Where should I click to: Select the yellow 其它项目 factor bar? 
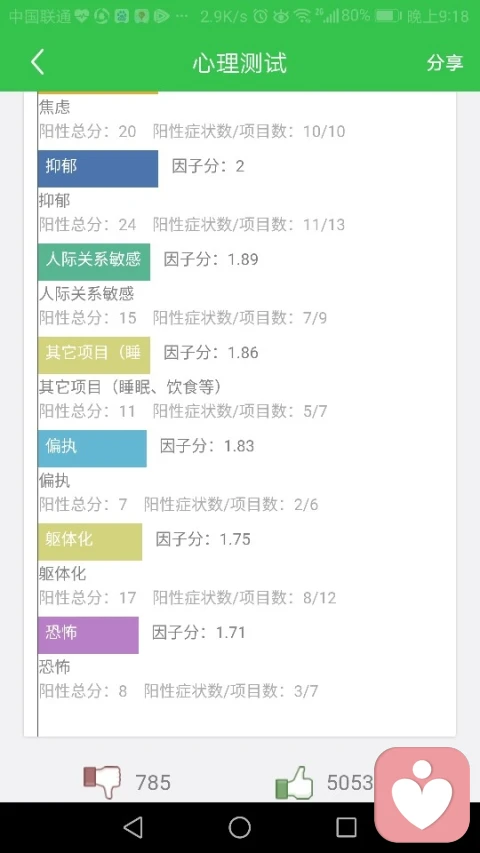94,355
